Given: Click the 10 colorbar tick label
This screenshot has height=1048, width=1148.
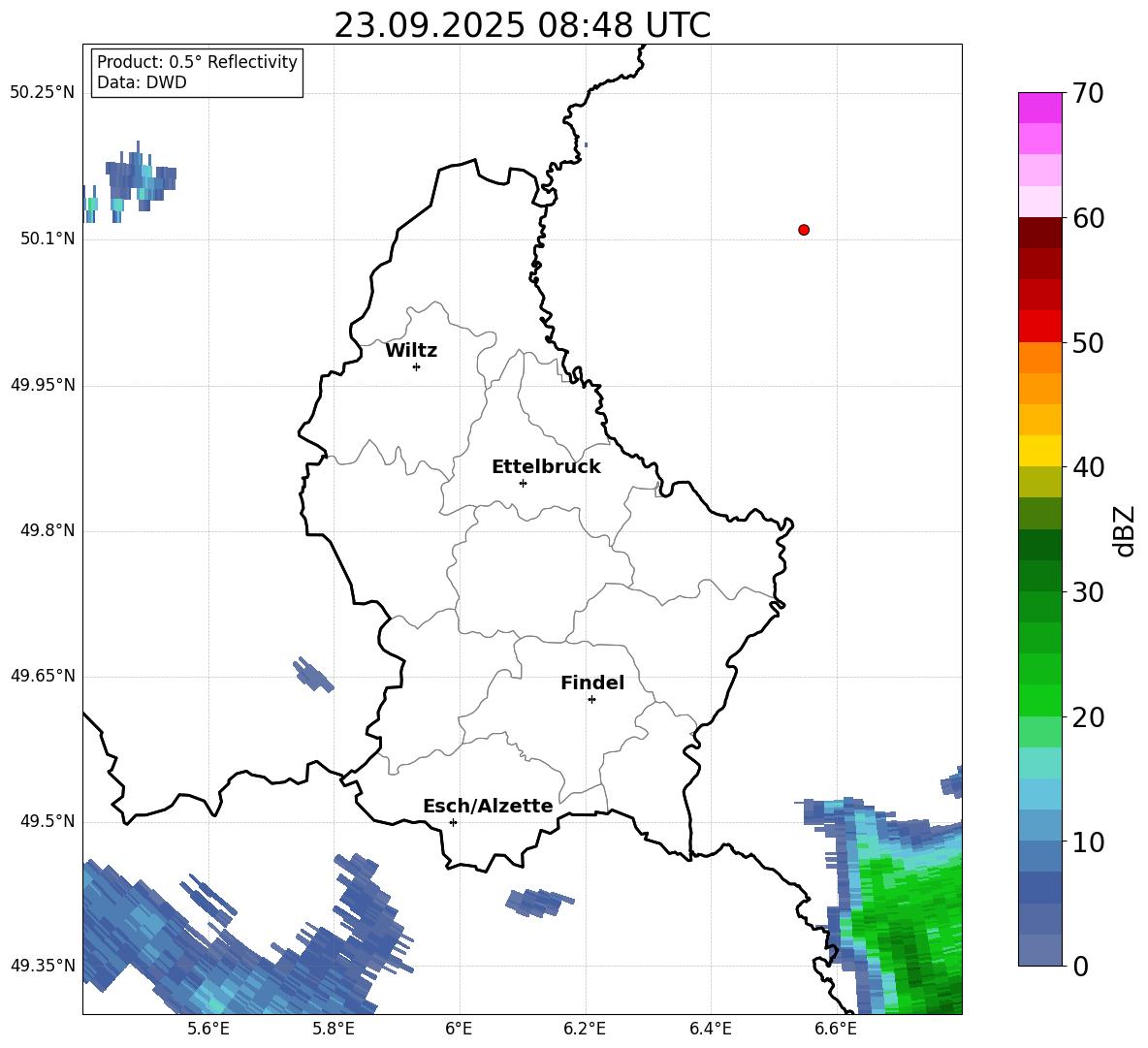Looking at the screenshot, I should coord(1088,842).
